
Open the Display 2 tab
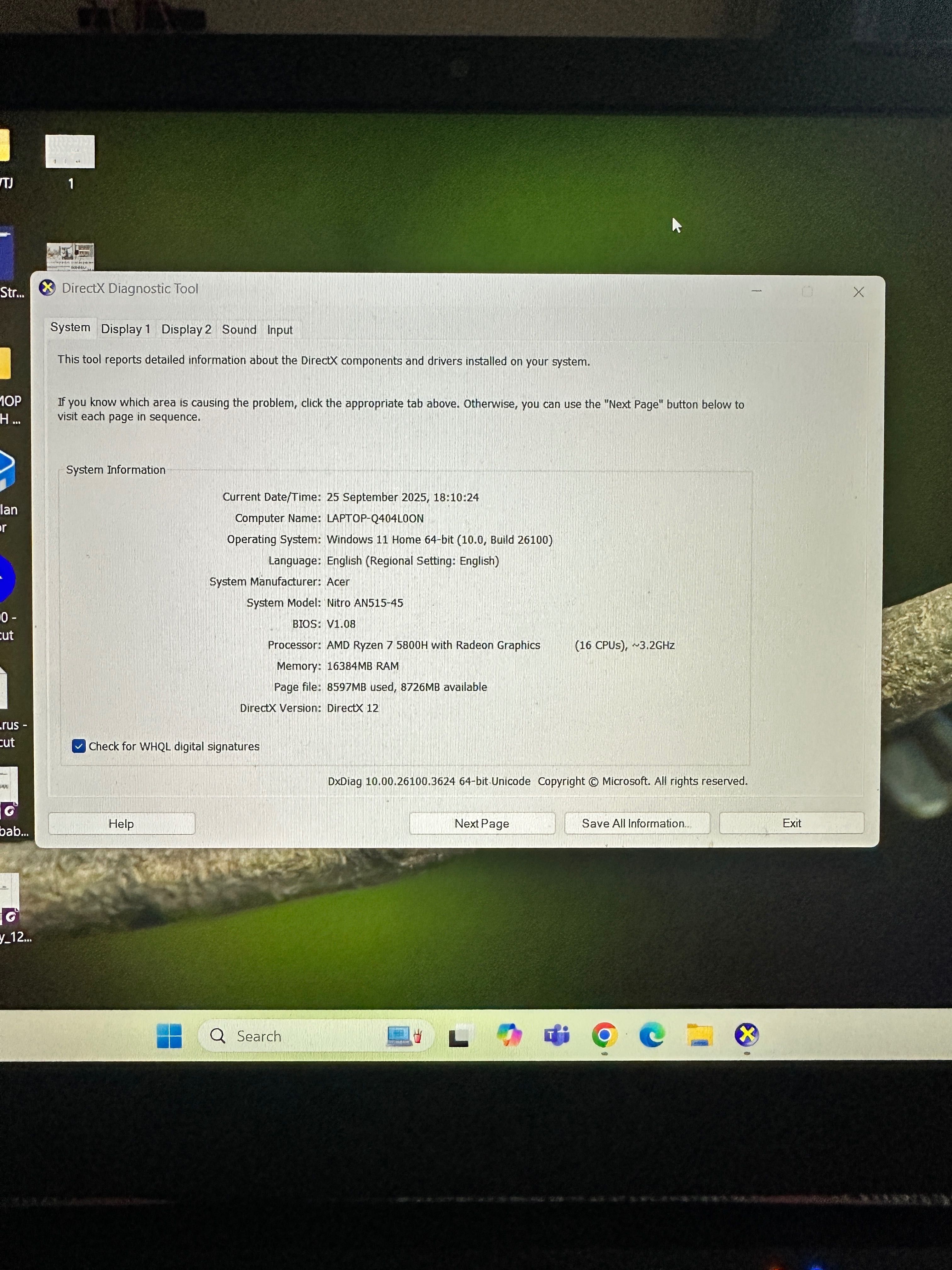(x=186, y=329)
